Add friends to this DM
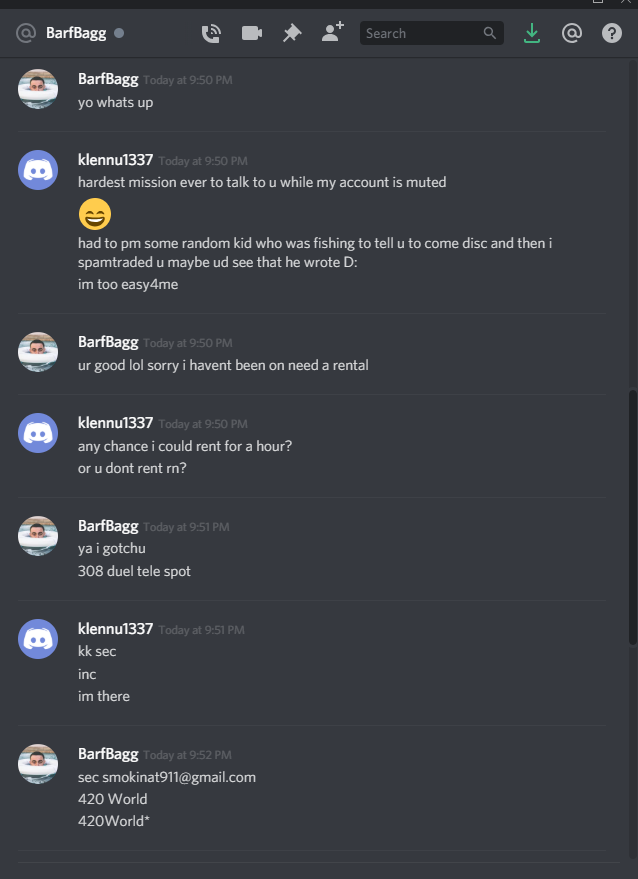Screen dimensions: 638x879 (332, 33)
